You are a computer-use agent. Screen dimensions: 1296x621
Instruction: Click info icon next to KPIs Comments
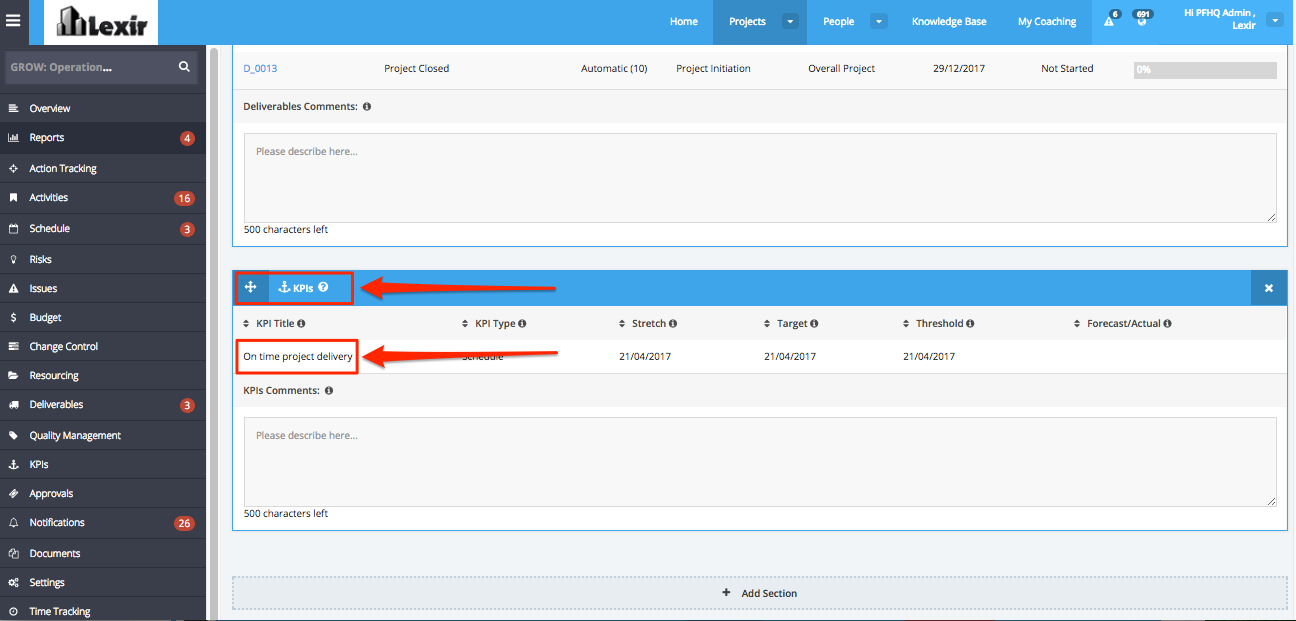tap(329, 391)
